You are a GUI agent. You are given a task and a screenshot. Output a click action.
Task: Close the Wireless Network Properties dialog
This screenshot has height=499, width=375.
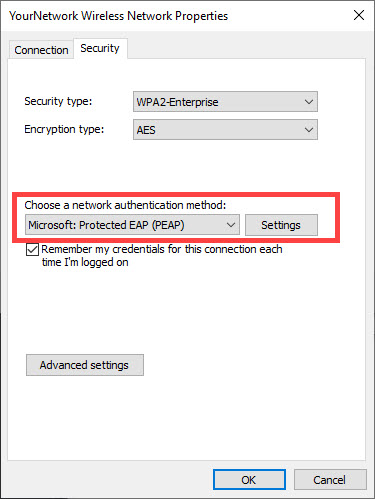359,15
